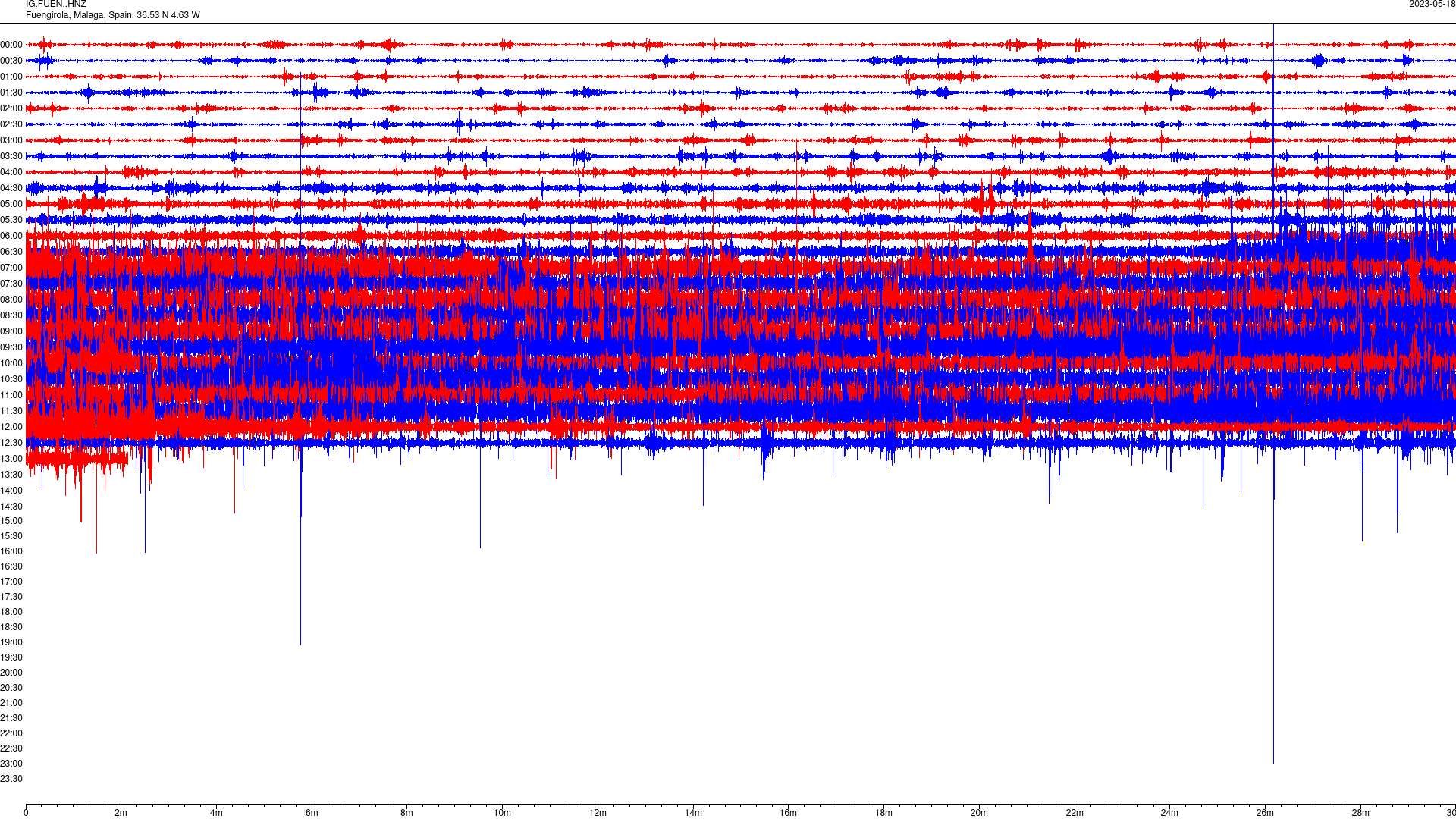Select the 10:30 time row label
This screenshot has width=1456, height=819.
coord(11,379)
